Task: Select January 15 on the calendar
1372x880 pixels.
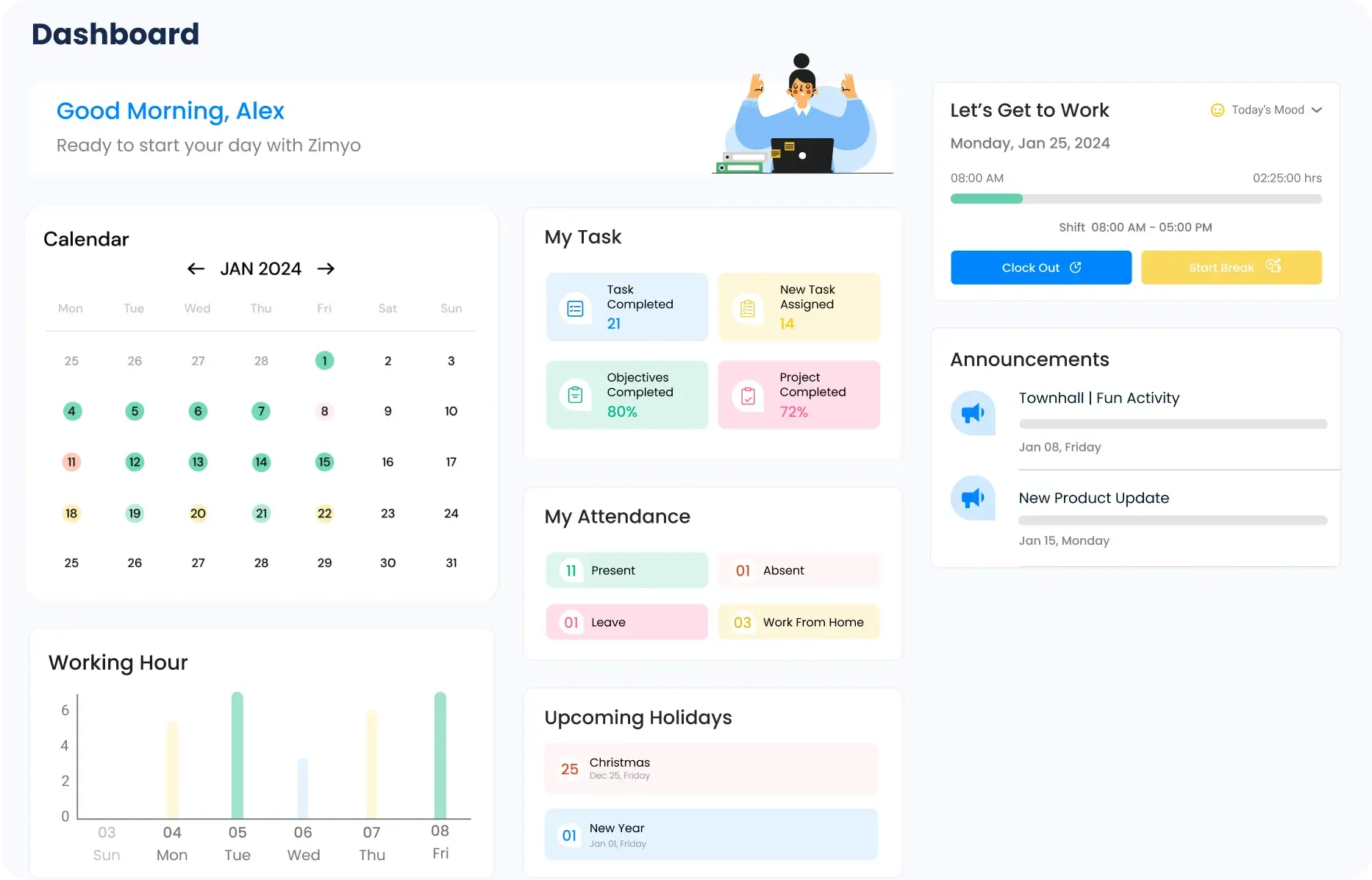Action: (324, 462)
